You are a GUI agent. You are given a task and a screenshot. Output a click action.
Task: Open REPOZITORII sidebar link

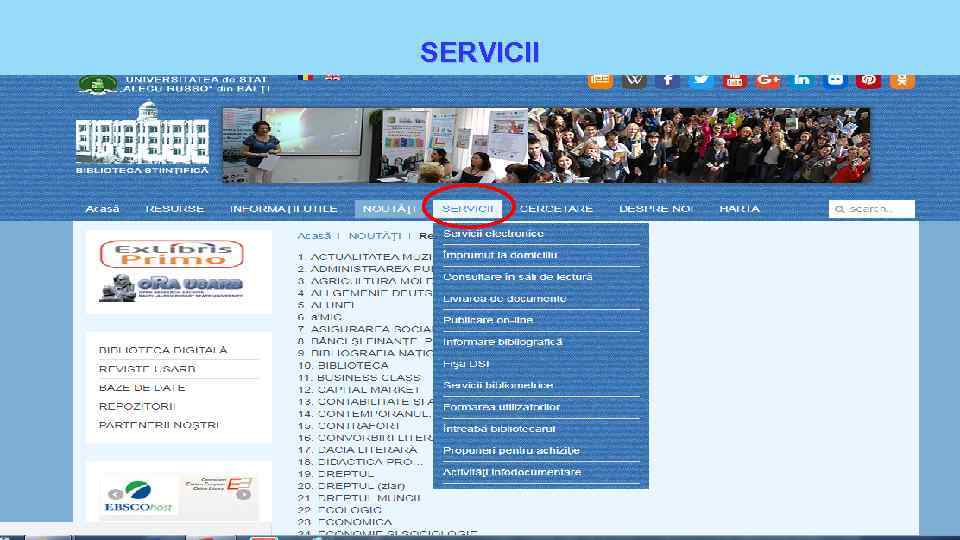pyautogui.click(x=137, y=407)
